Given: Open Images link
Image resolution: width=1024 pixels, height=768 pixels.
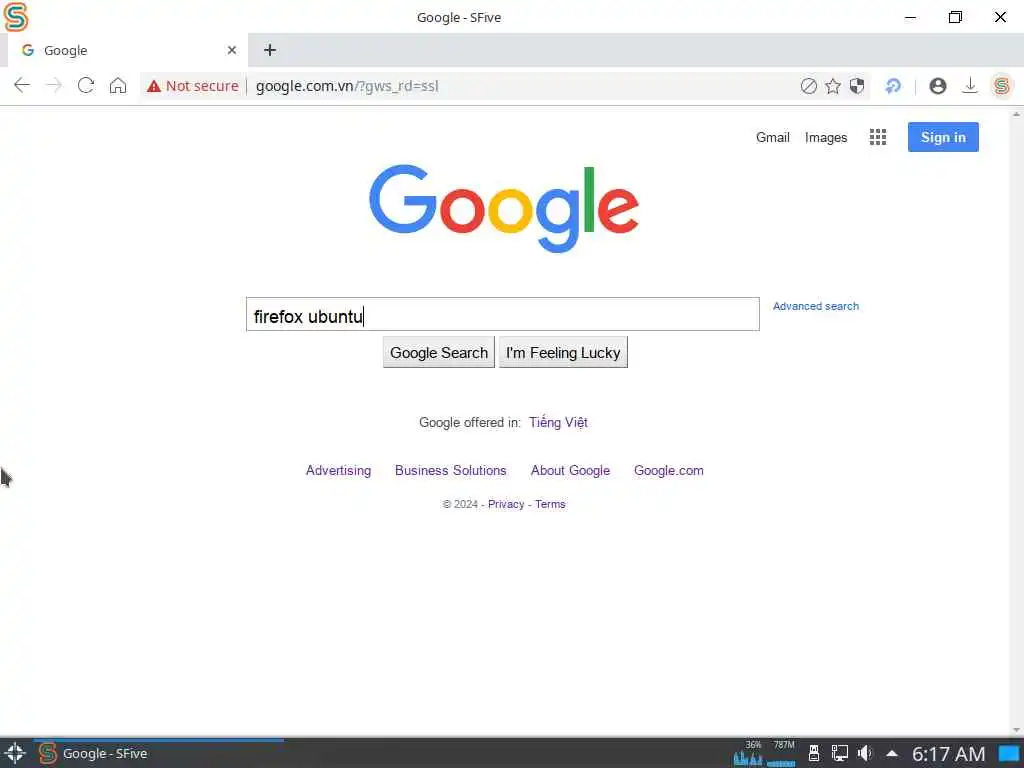Looking at the screenshot, I should (x=825, y=137).
